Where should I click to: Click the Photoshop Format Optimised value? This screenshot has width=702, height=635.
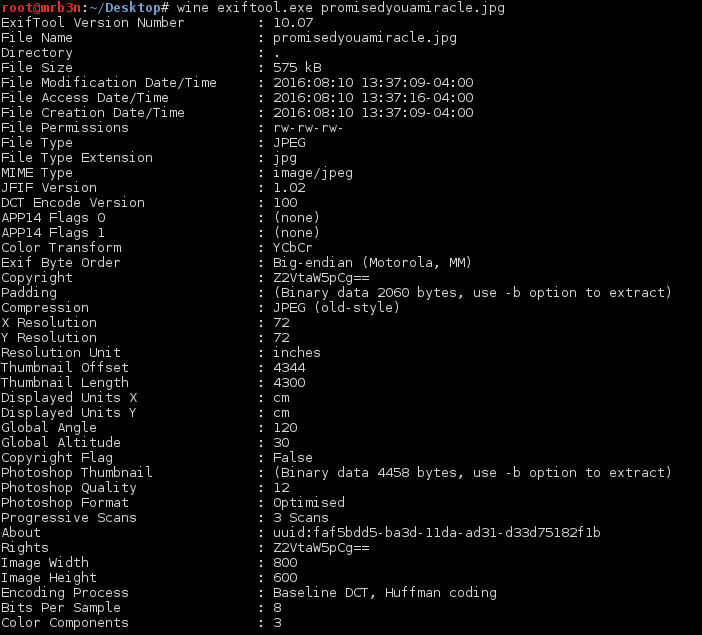click(308, 503)
